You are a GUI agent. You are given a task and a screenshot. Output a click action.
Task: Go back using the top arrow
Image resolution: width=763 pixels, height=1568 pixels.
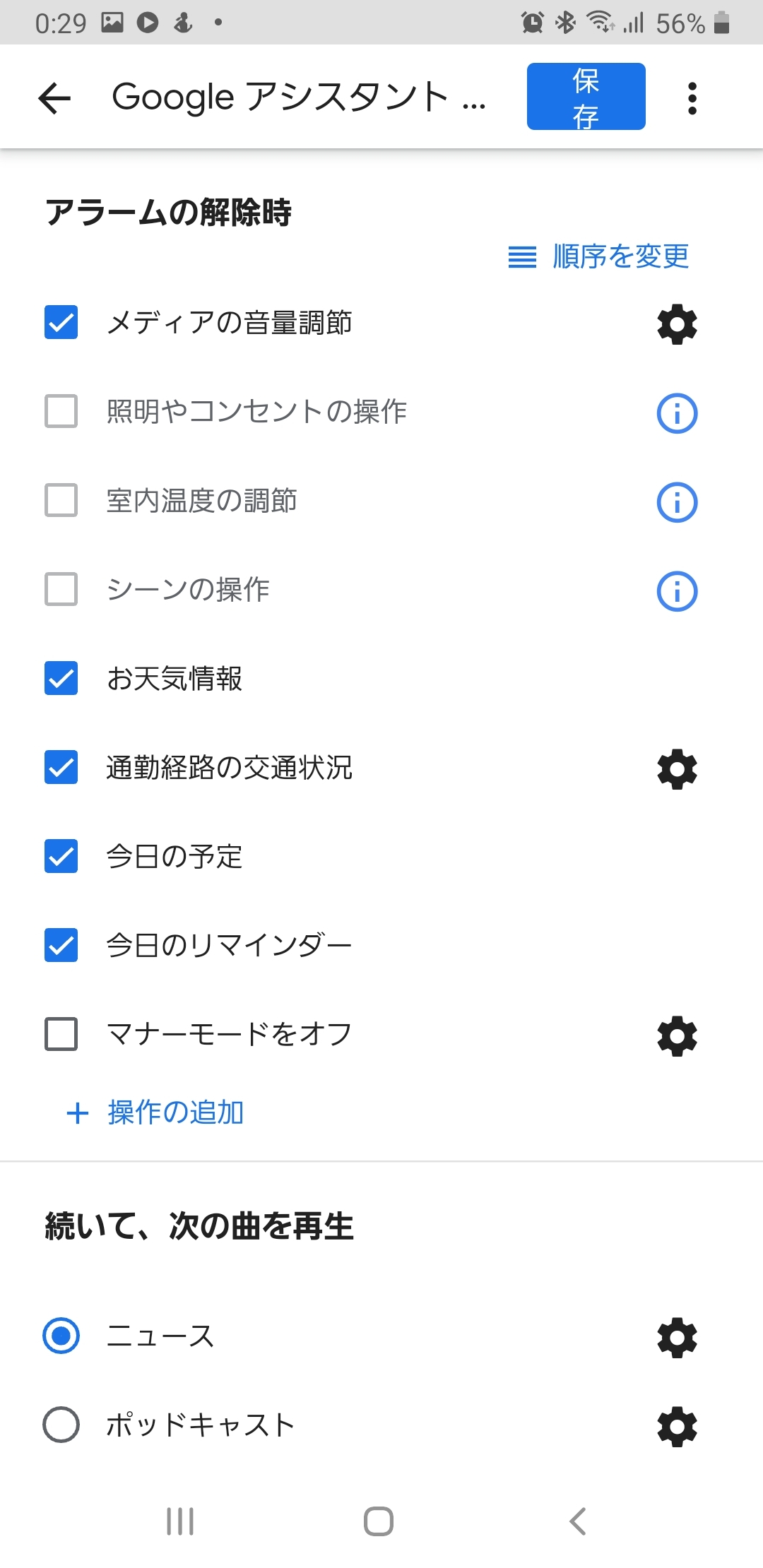click(x=55, y=97)
